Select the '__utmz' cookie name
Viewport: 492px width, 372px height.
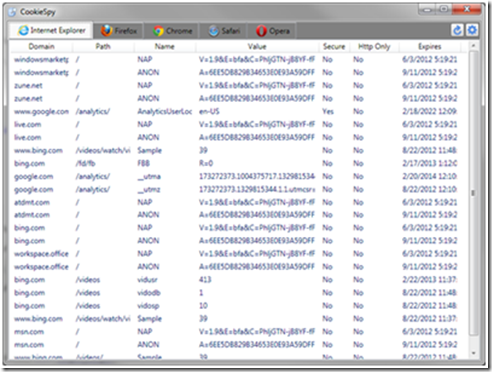click(x=149, y=189)
